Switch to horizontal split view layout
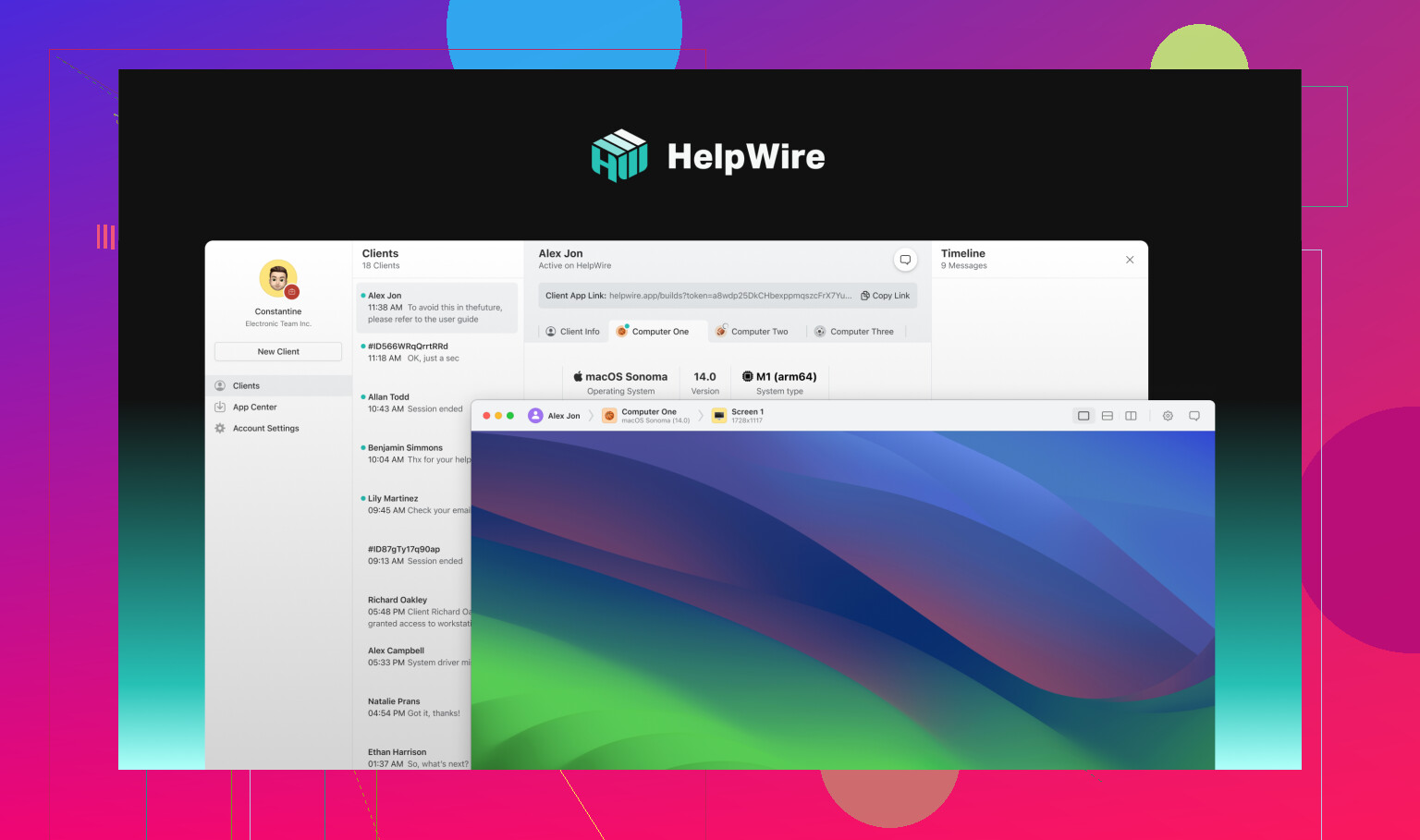The height and width of the screenshot is (840, 1420). (1108, 416)
